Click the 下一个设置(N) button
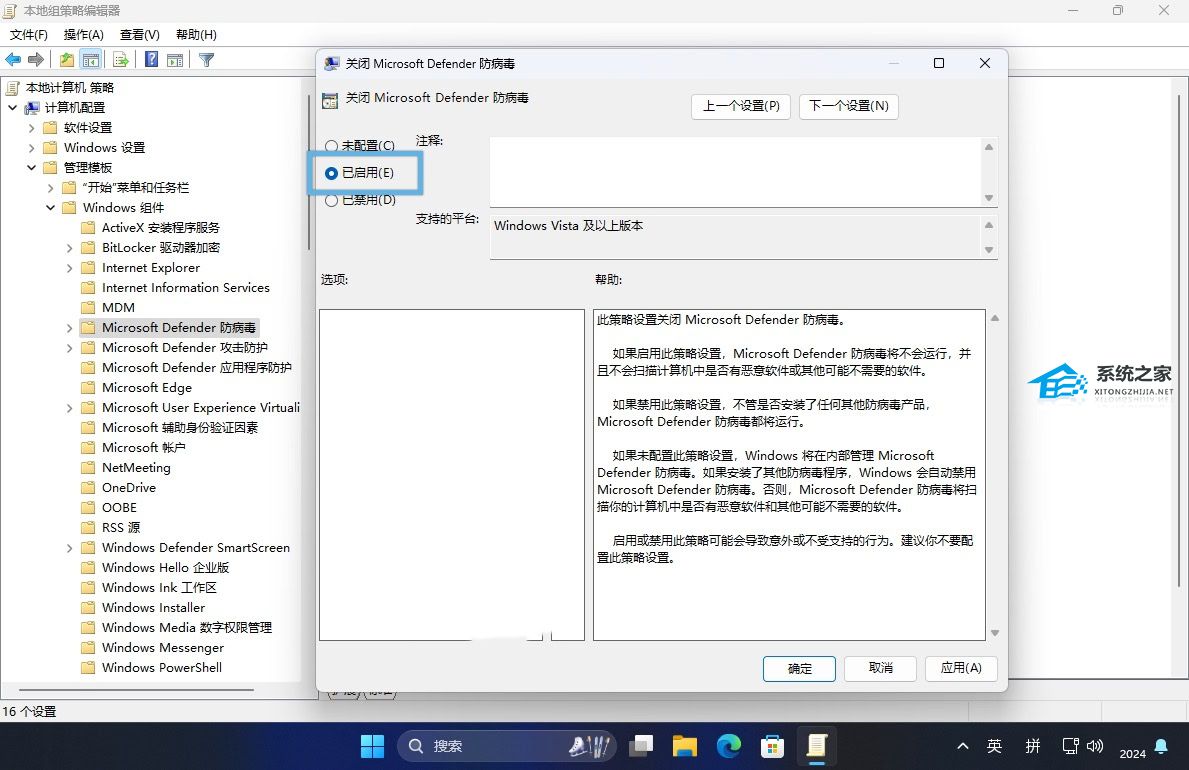Image resolution: width=1189 pixels, height=770 pixels. tap(849, 106)
